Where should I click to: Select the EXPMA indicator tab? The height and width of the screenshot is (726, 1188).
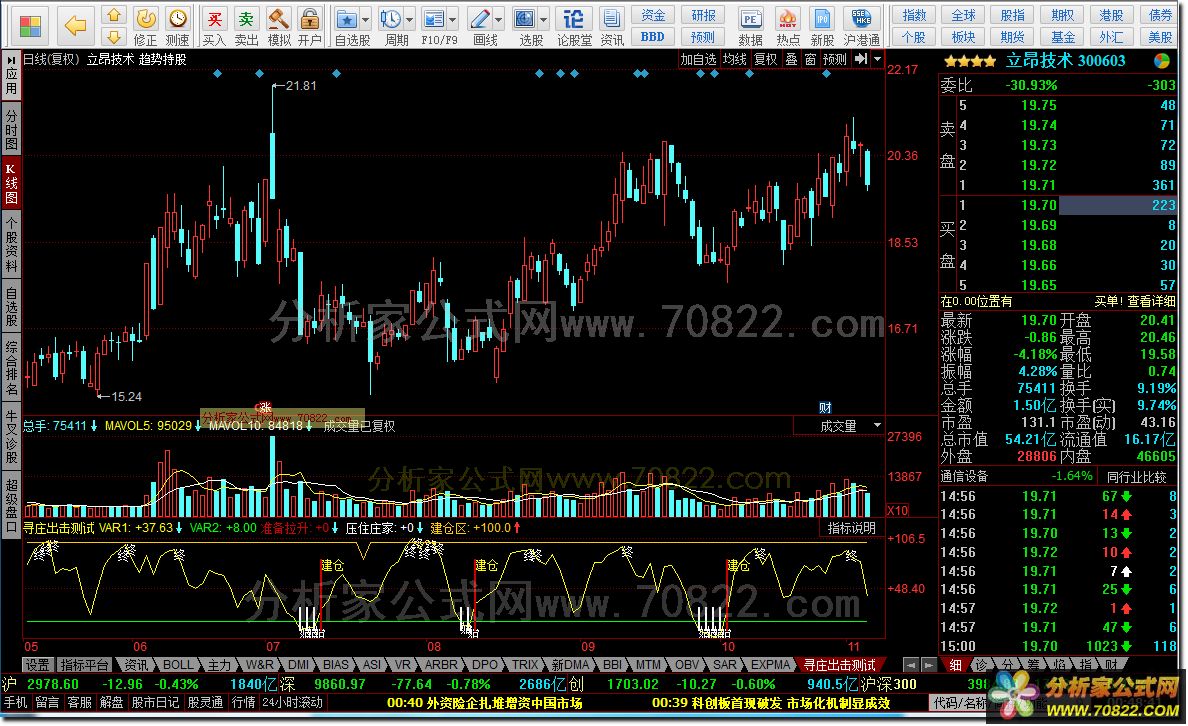[771, 665]
